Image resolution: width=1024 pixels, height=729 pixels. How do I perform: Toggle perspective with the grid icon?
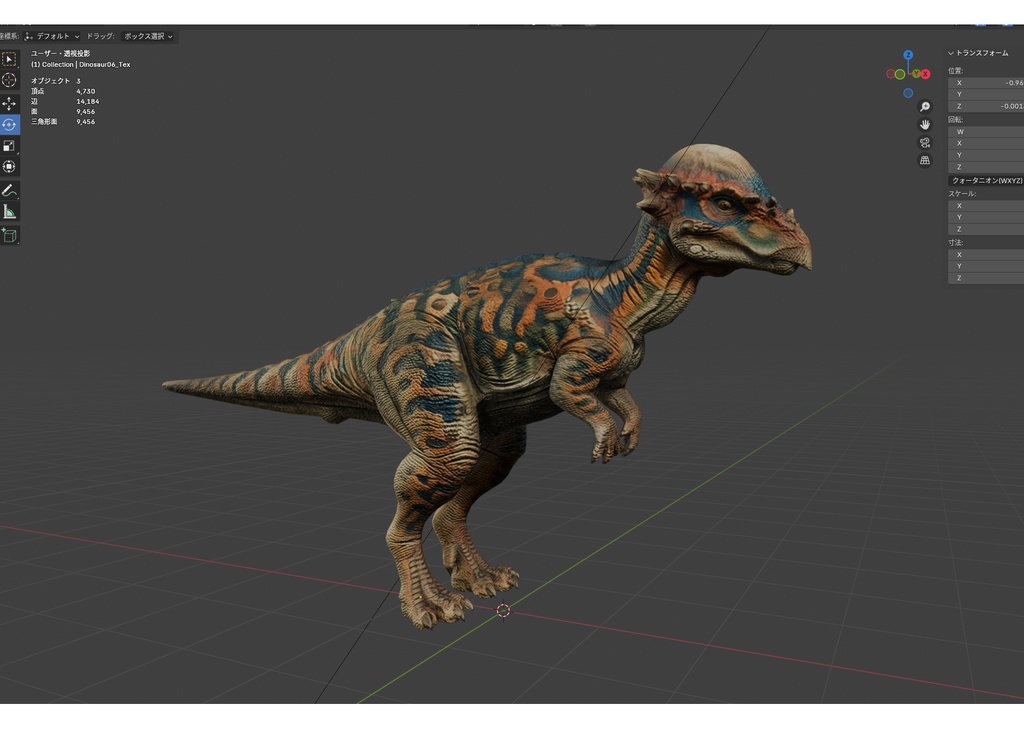pos(925,159)
